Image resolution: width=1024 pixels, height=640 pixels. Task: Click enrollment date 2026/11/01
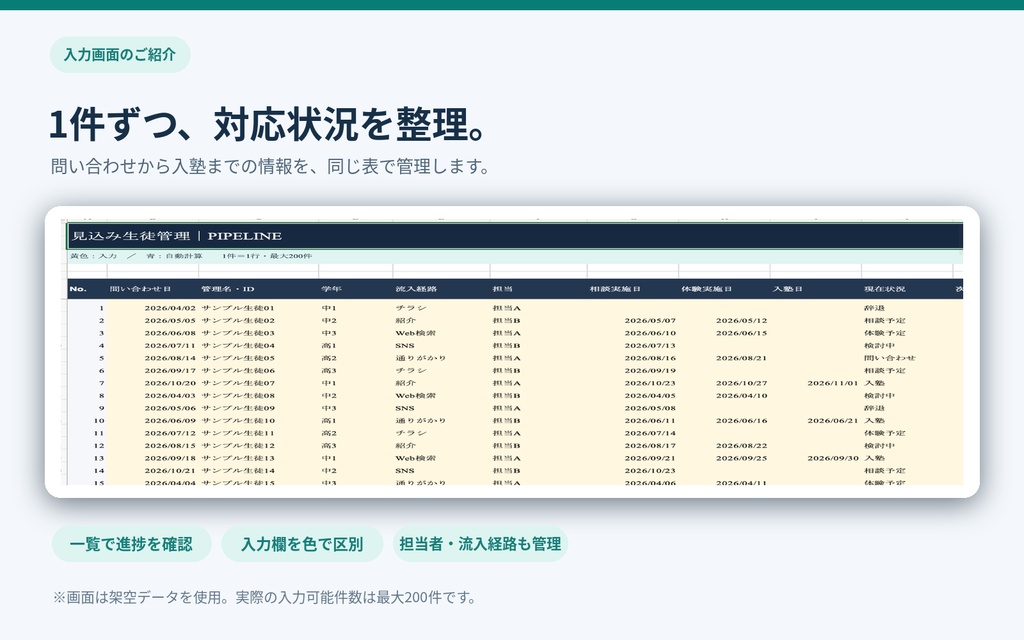(833, 383)
